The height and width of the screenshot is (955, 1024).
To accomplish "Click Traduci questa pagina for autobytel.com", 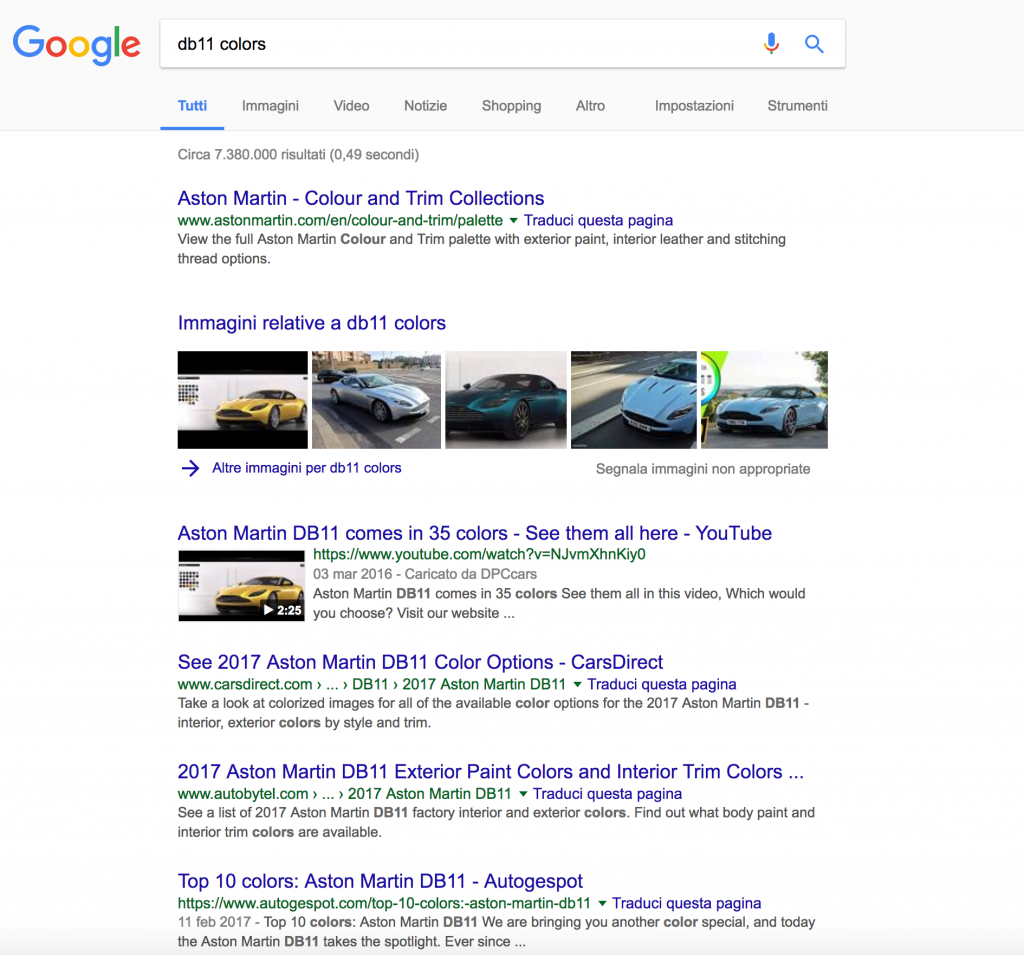I will [607, 794].
